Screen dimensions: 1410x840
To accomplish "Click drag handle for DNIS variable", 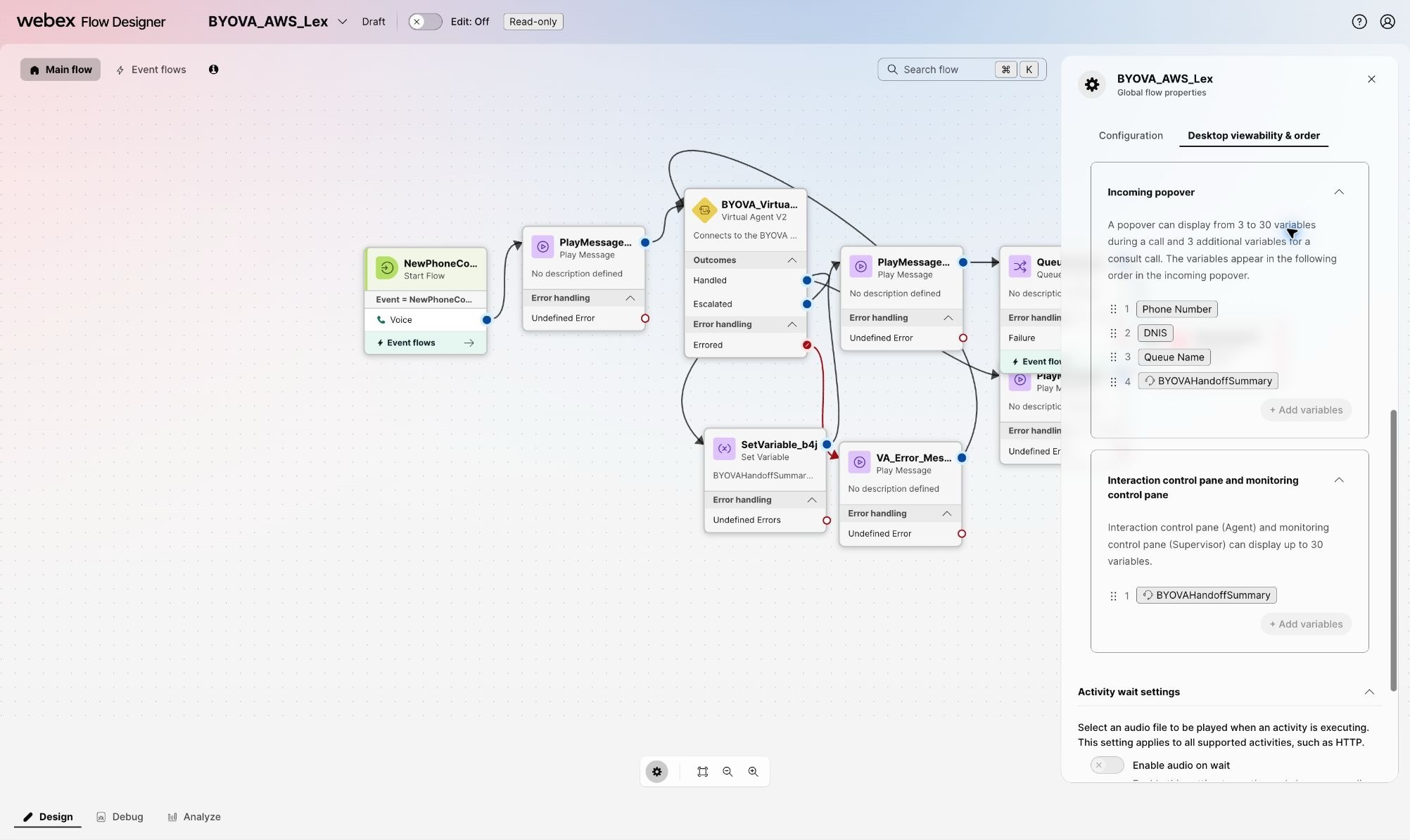I will click(x=1113, y=333).
